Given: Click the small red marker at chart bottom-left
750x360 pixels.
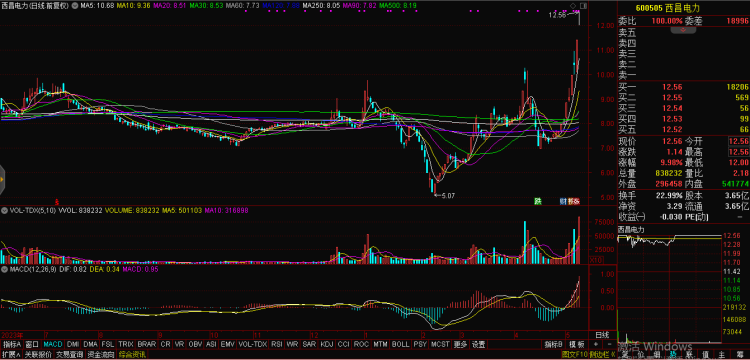Looking at the screenshot, I should tap(57, 201).
